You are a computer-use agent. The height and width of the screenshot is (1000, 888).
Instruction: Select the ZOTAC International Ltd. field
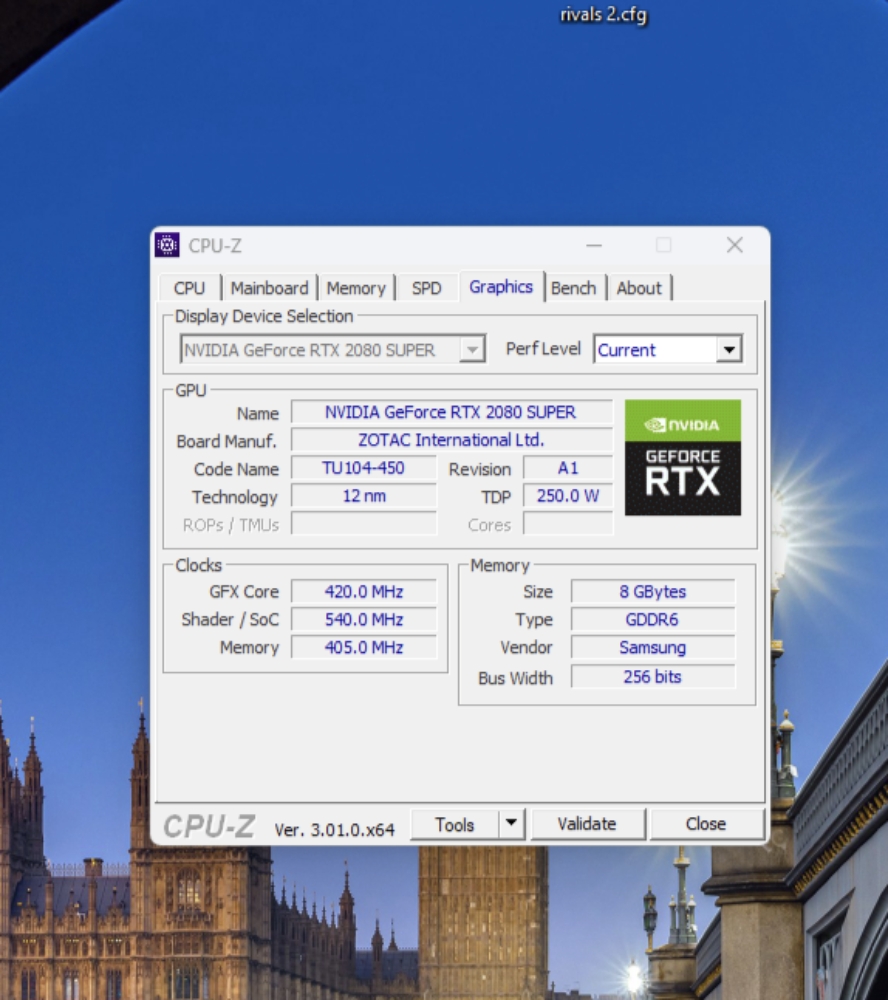click(450, 440)
